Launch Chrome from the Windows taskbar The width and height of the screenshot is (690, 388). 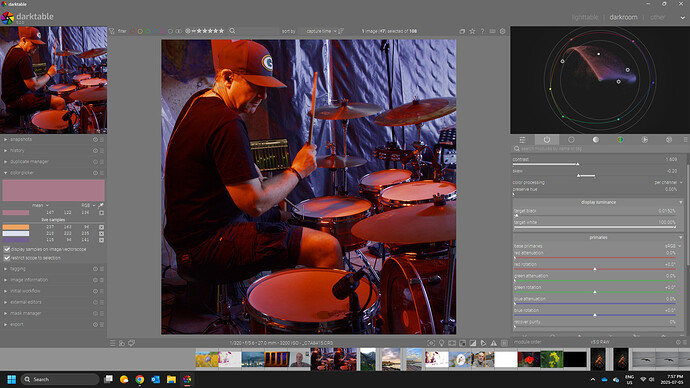click(x=139, y=379)
